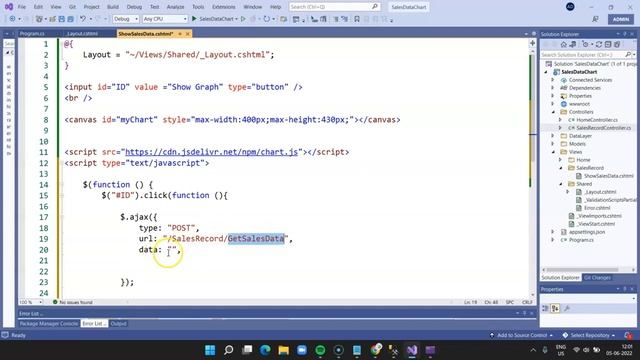Open the Debug menu
The width and height of the screenshot is (640, 360).
pos(134,7)
